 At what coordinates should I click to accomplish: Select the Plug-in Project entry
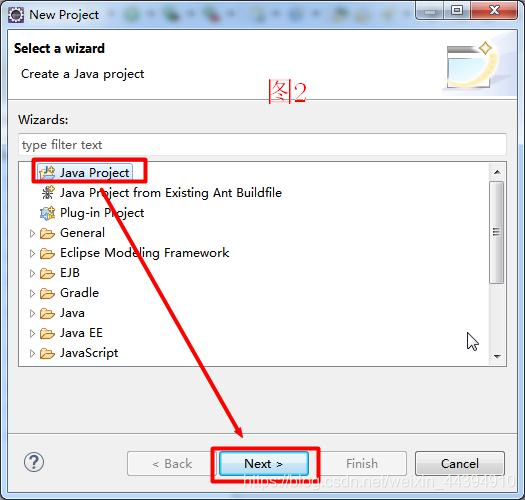click(102, 213)
